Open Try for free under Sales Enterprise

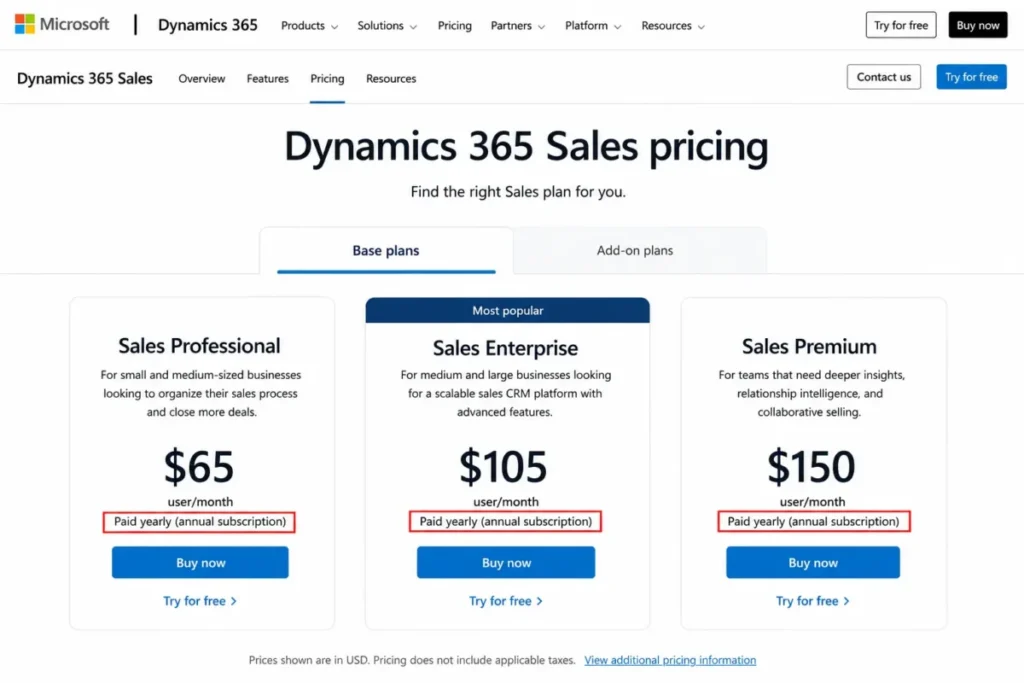(x=506, y=601)
